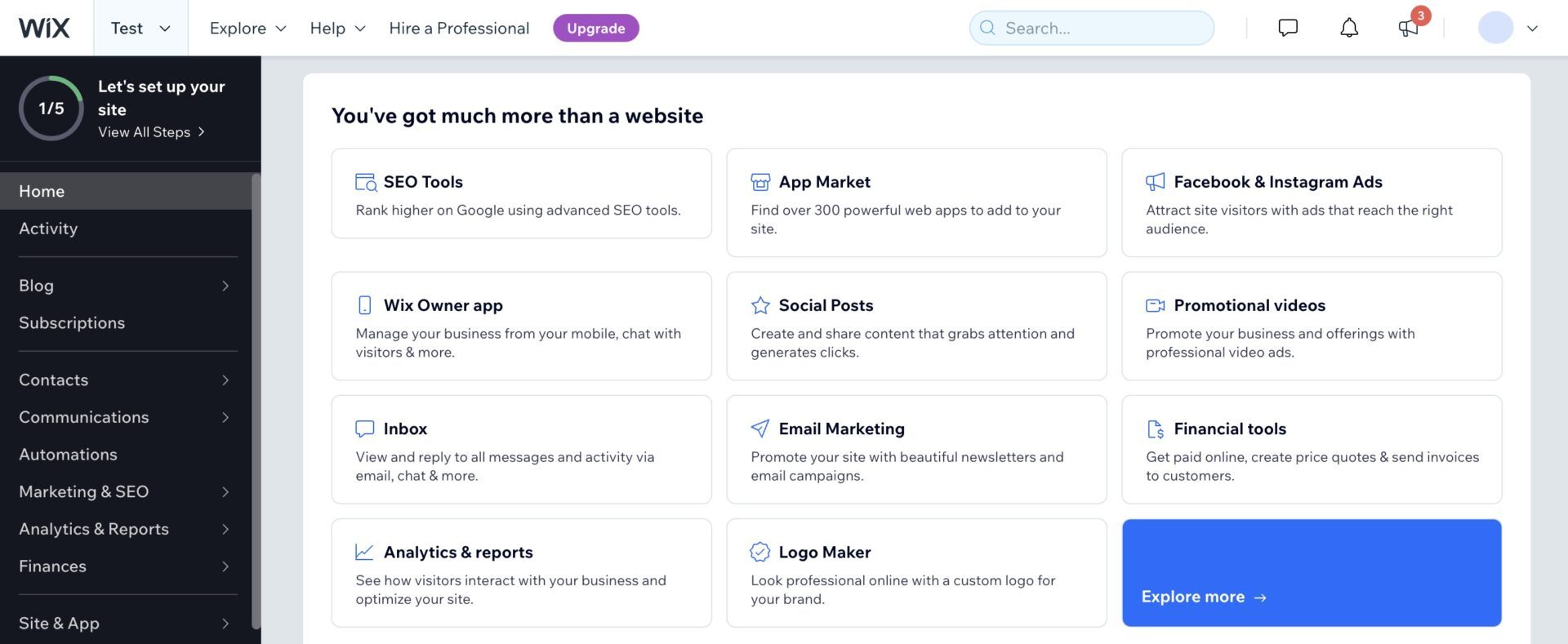Screen dimensions: 1568x644
Task: Expand the Test site name dropdown
Action: click(x=141, y=27)
